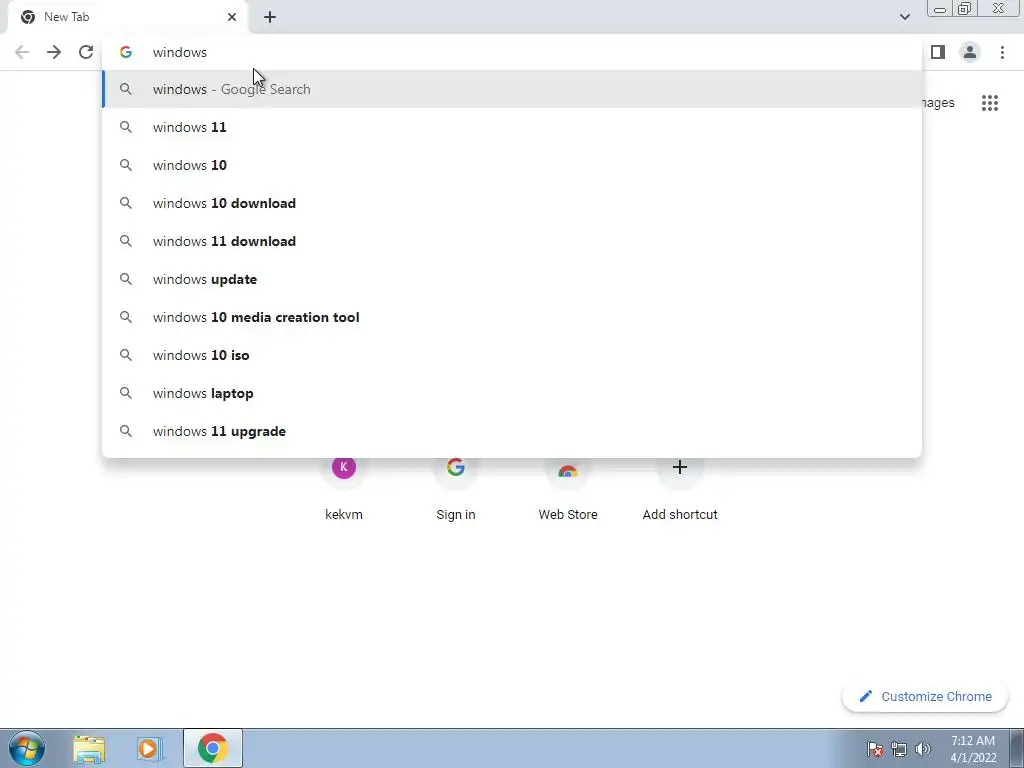This screenshot has height=768, width=1024.
Task: Click the Google G icon in the address bar
Action: click(x=126, y=52)
